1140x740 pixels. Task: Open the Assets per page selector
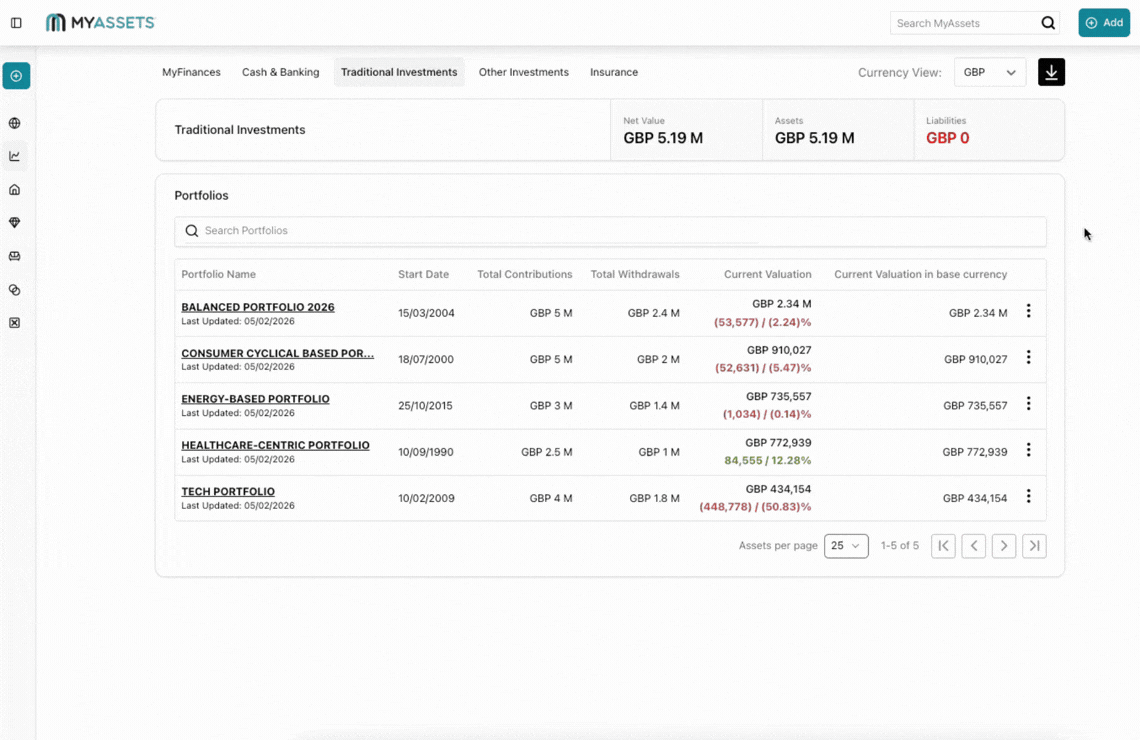click(846, 546)
